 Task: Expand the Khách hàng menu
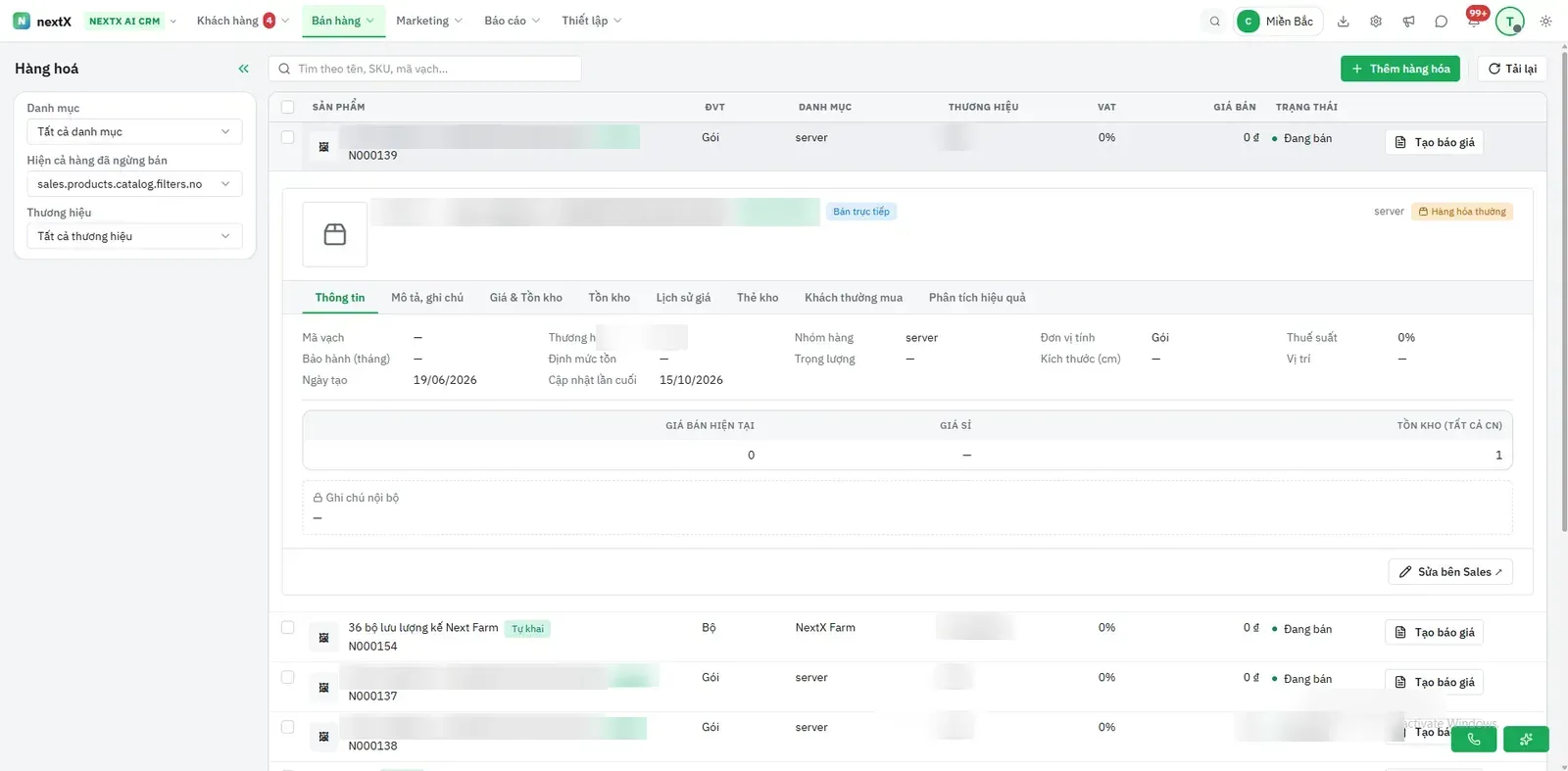pyautogui.click(x=242, y=21)
